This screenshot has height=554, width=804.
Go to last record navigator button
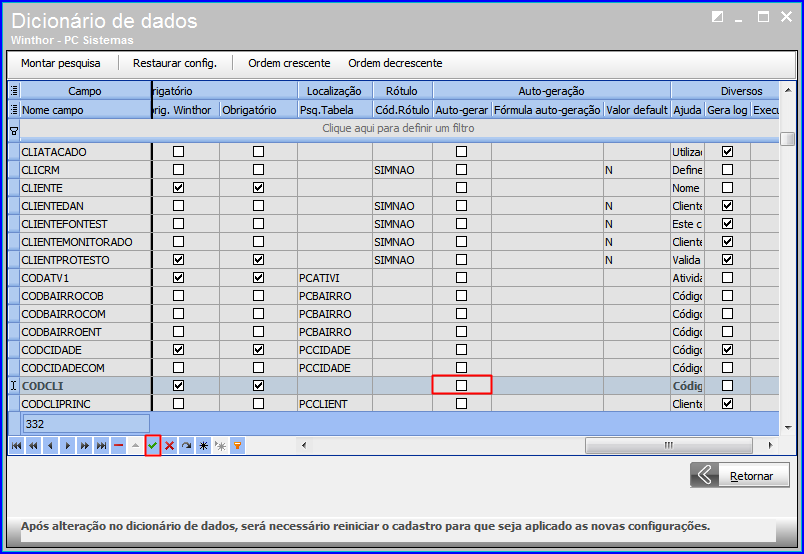tap(102, 446)
